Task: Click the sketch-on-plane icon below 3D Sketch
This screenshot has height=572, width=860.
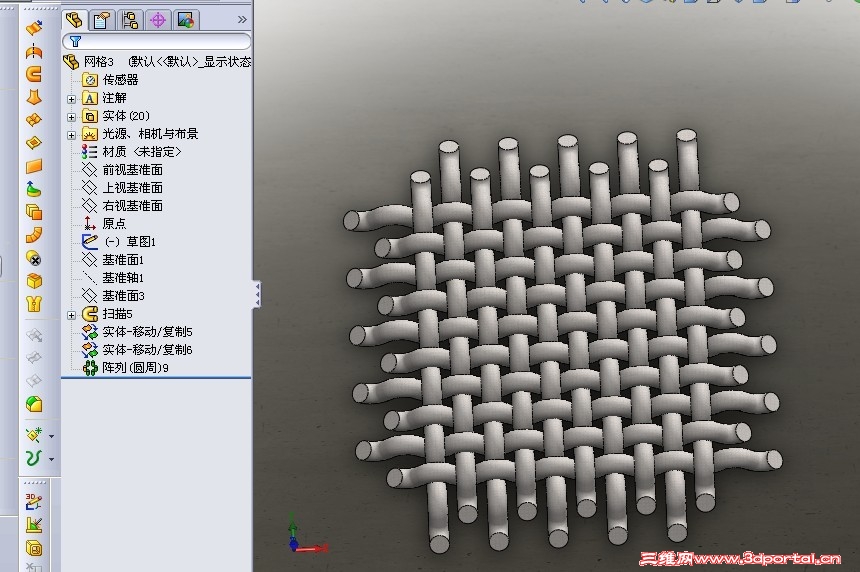Action: pyautogui.click(x=34, y=524)
